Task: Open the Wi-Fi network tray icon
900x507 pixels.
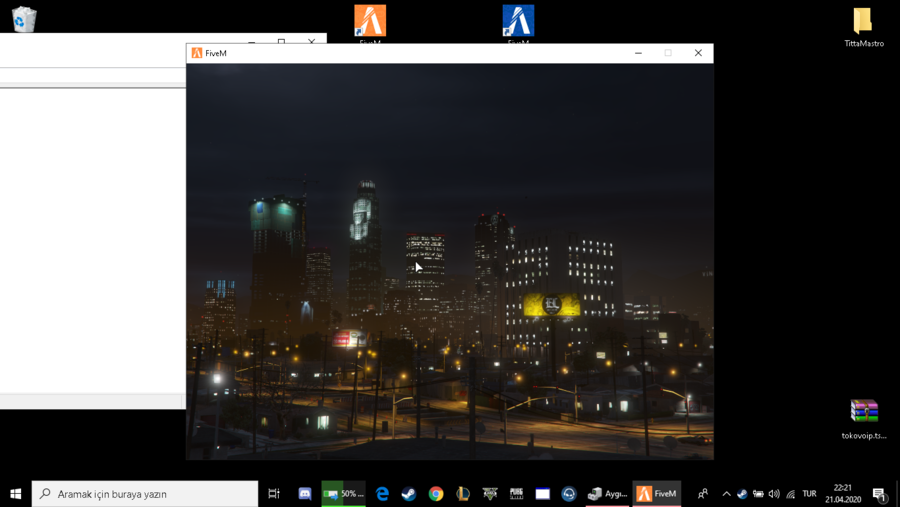Action: coord(790,494)
